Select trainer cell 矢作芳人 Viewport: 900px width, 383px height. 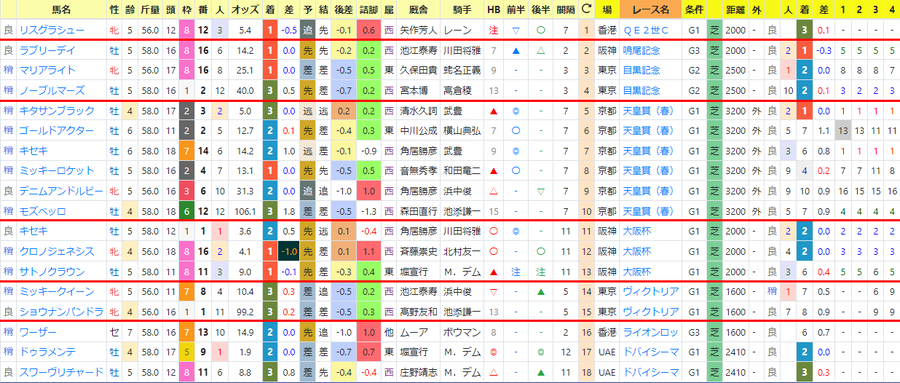419,30
